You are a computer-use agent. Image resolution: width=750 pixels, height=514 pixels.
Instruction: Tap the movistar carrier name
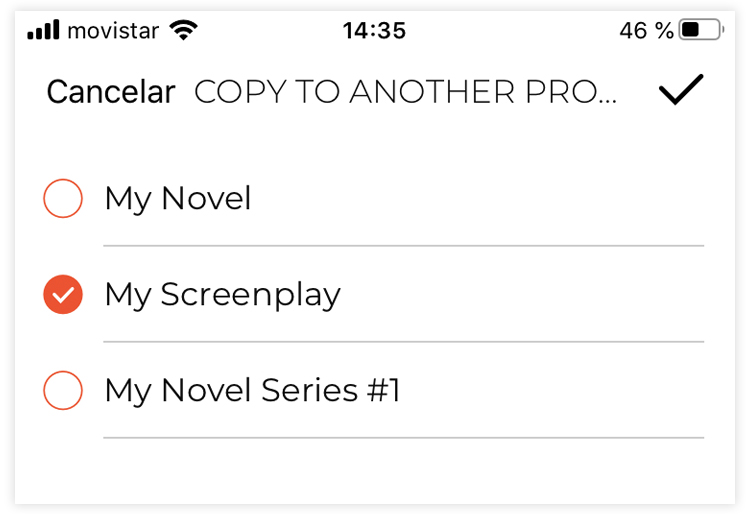point(113,31)
